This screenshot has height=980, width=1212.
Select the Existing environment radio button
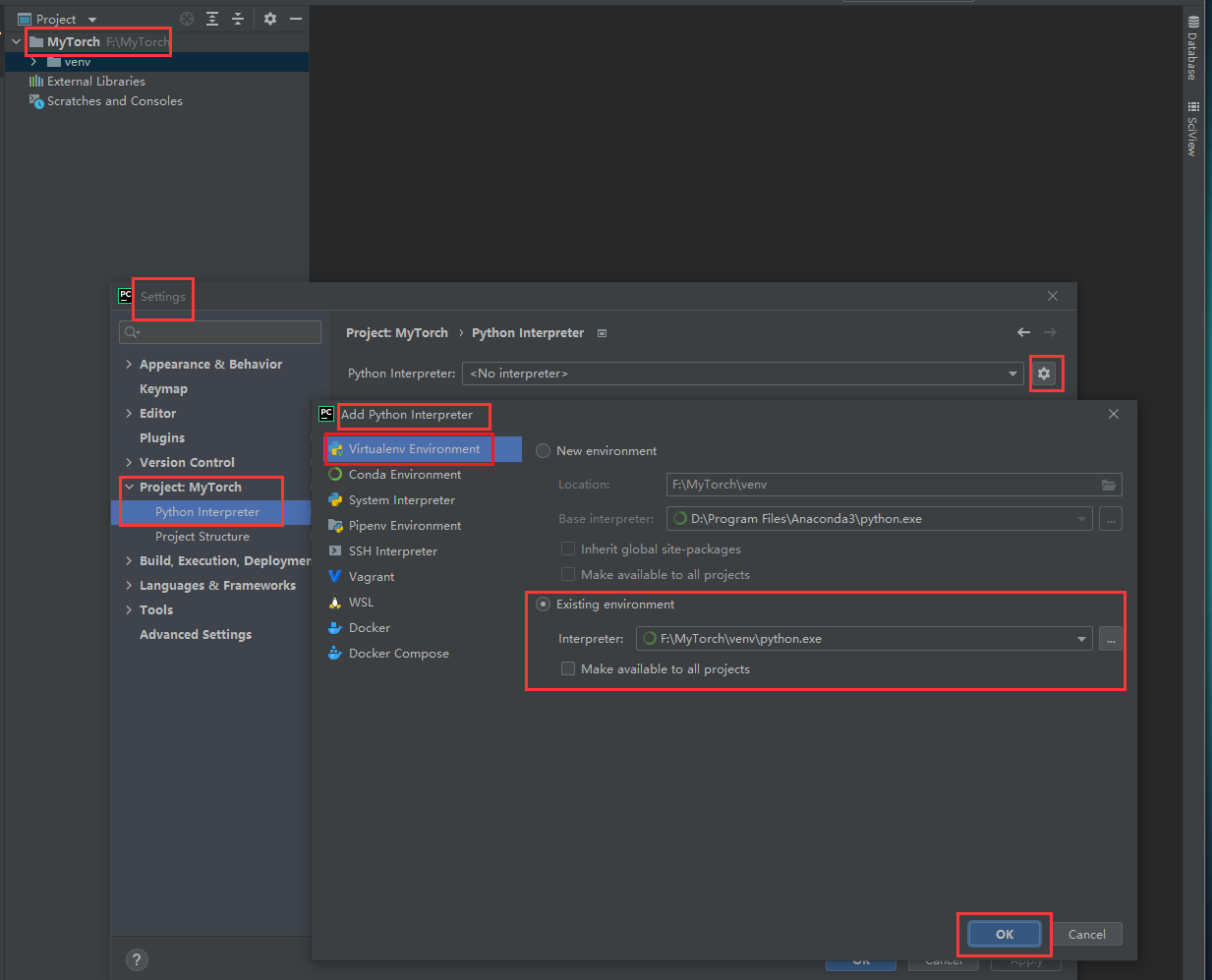[543, 605]
